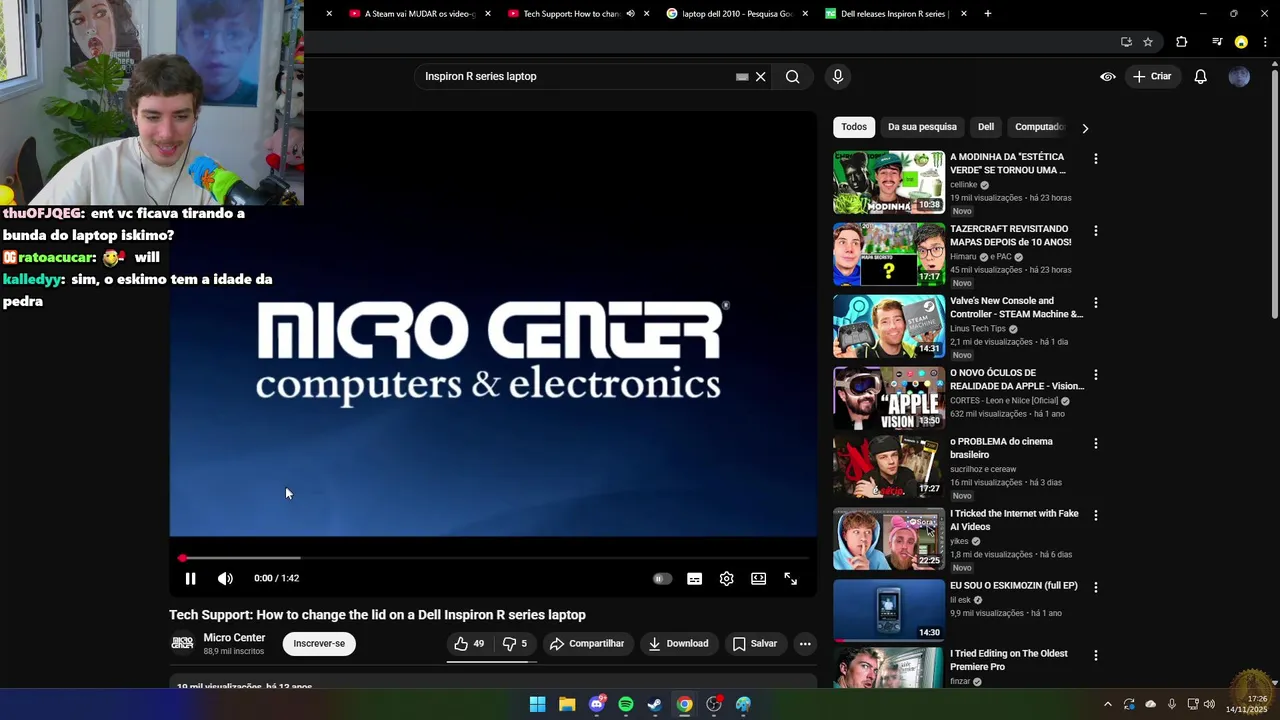Open the YouTube account avatar menu
Viewport: 1280px width, 720px height.
[1239, 76]
